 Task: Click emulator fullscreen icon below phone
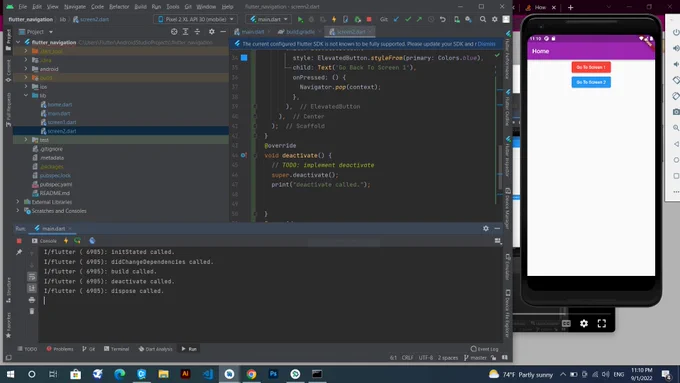(602, 324)
